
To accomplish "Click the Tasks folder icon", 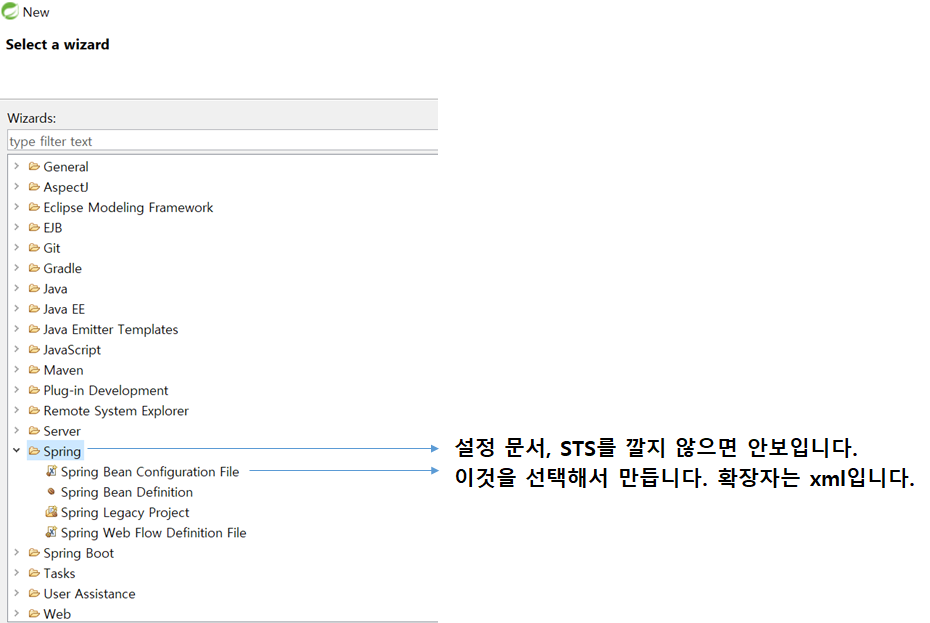I will [34, 573].
